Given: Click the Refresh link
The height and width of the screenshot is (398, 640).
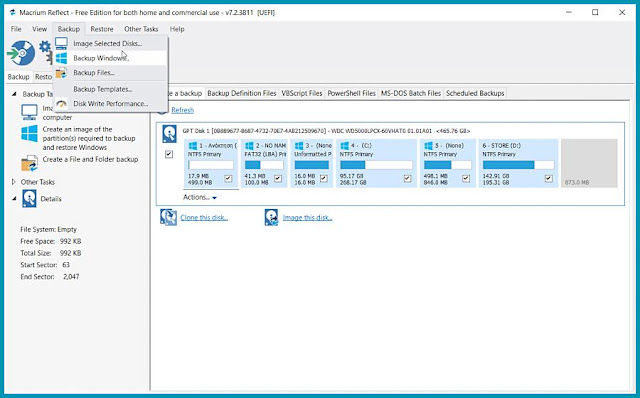Looking at the screenshot, I should (182, 110).
